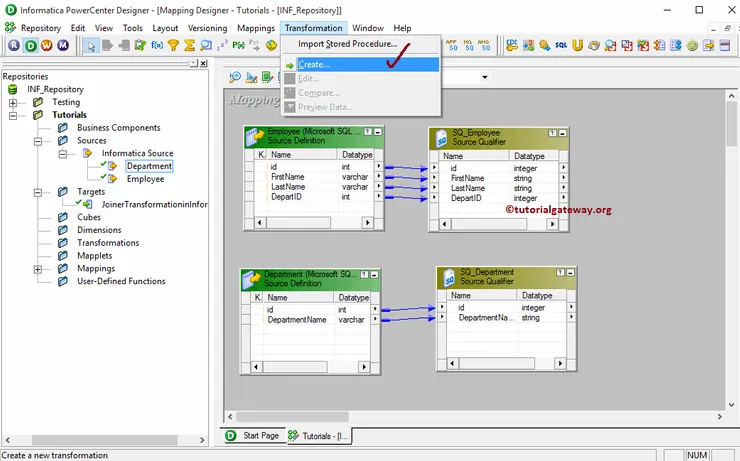
Task: Open the Mappings menu
Action: tap(256, 28)
